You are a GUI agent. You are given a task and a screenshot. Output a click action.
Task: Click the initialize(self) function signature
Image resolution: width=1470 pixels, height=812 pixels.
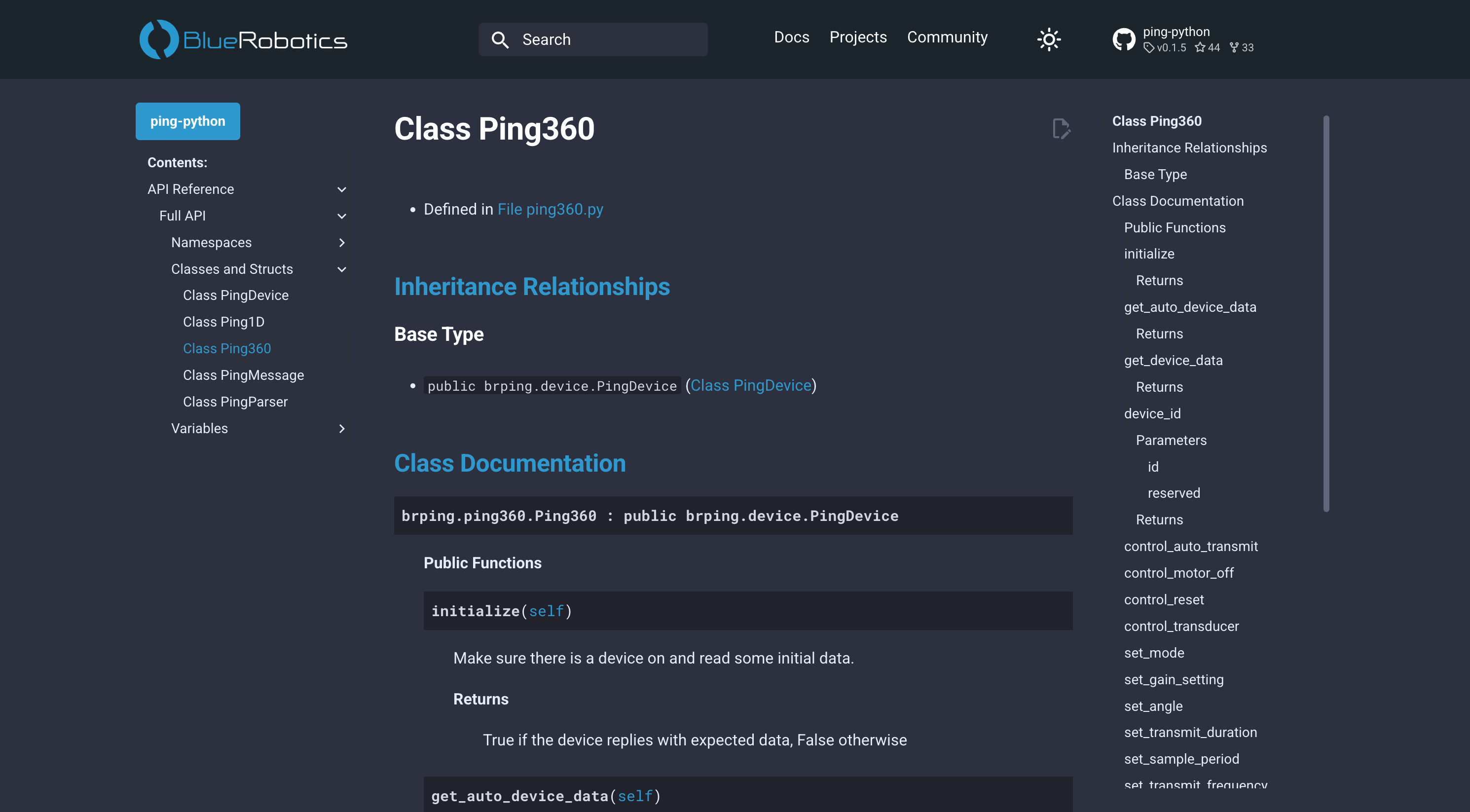(747, 611)
